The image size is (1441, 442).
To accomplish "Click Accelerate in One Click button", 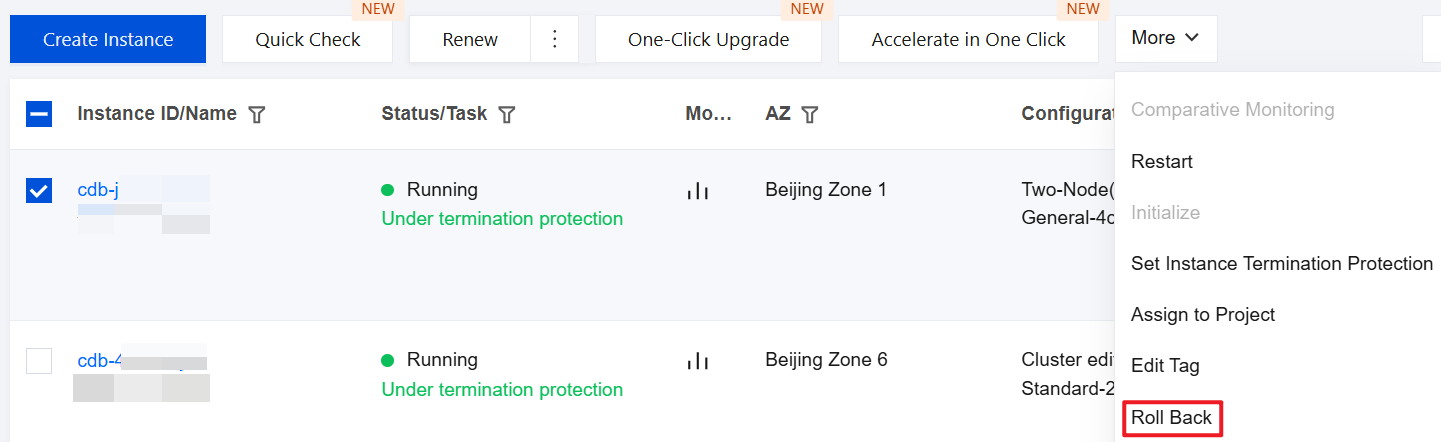I will (968, 40).
